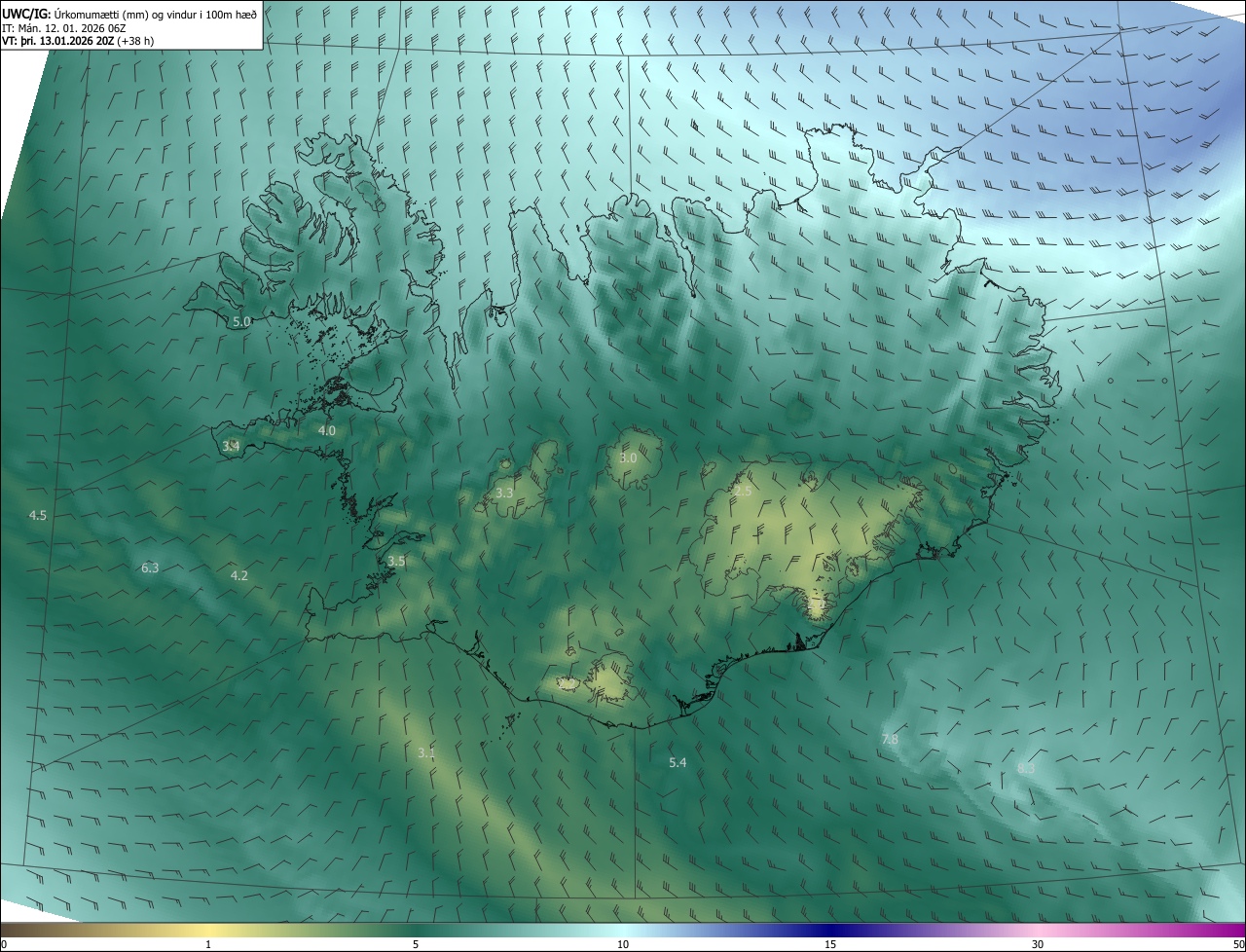Click the initial time line 'IT: Mán. 12. 01. 2026 06Z'

64,27
